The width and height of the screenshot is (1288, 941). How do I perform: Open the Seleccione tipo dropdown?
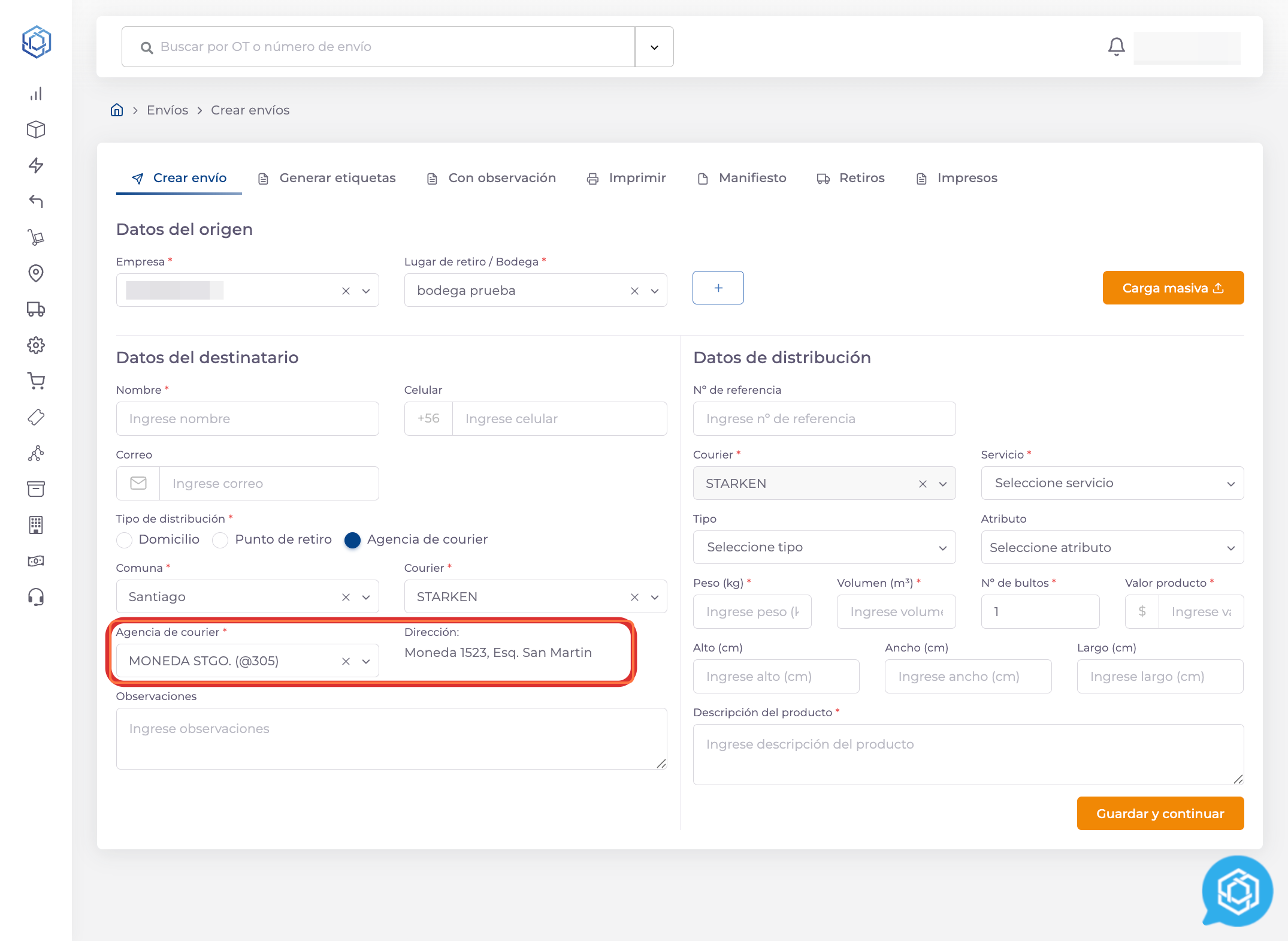pyautogui.click(x=824, y=547)
